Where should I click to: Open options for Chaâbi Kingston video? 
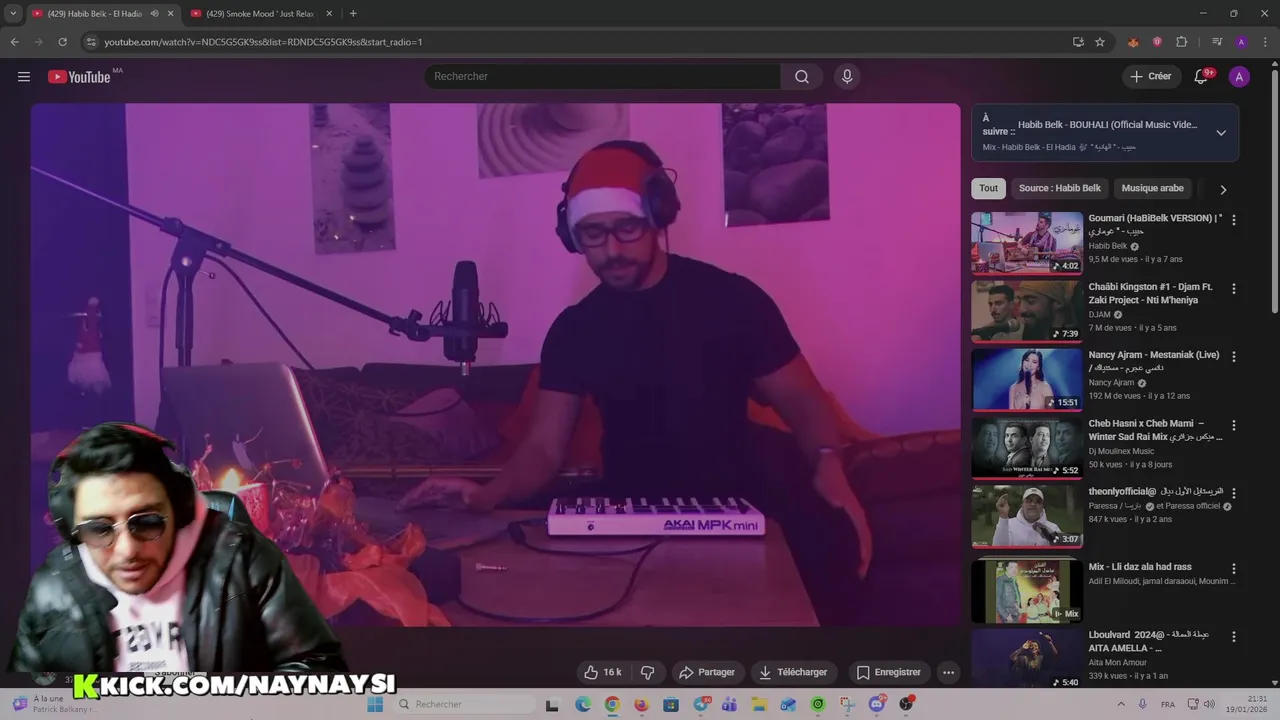[1234, 289]
